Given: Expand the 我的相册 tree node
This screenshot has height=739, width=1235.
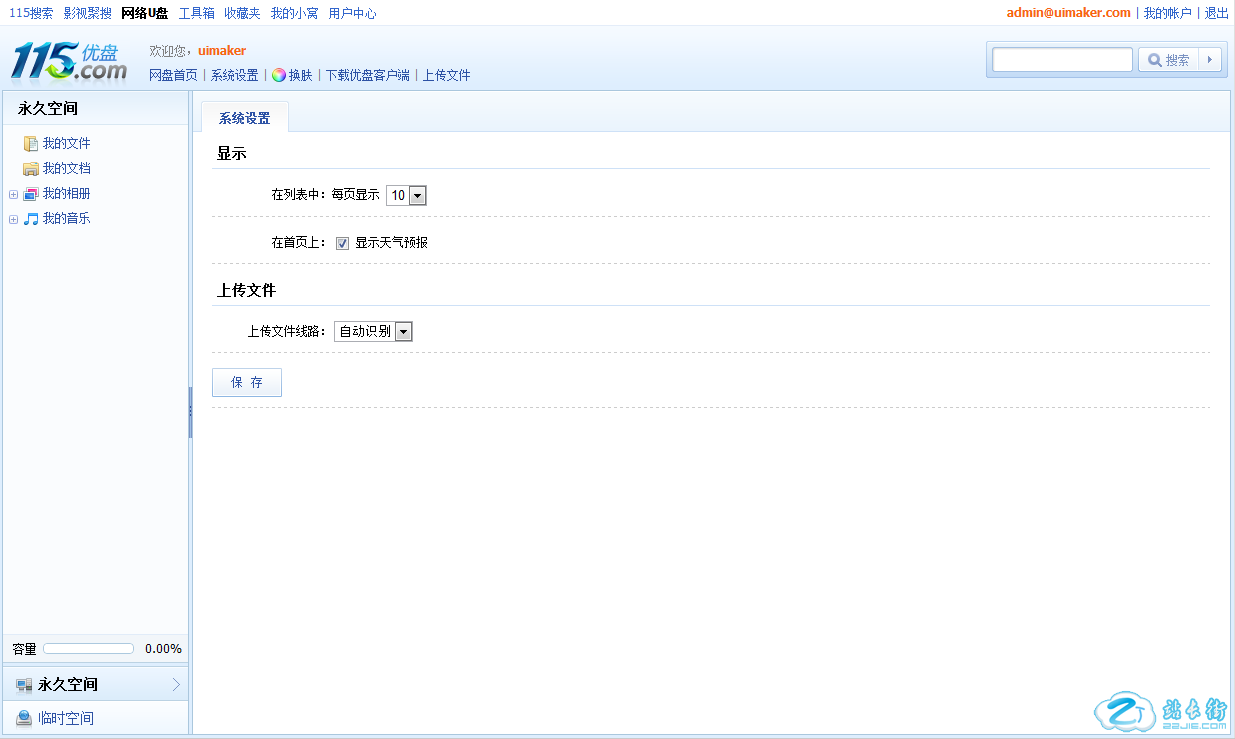Looking at the screenshot, I should (13, 194).
